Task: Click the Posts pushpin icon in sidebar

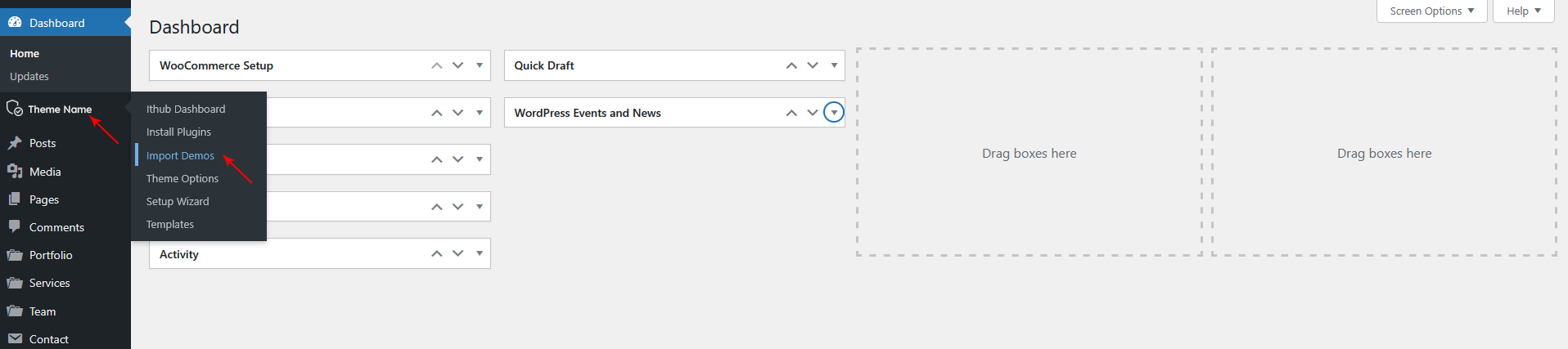Action: coord(15,143)
